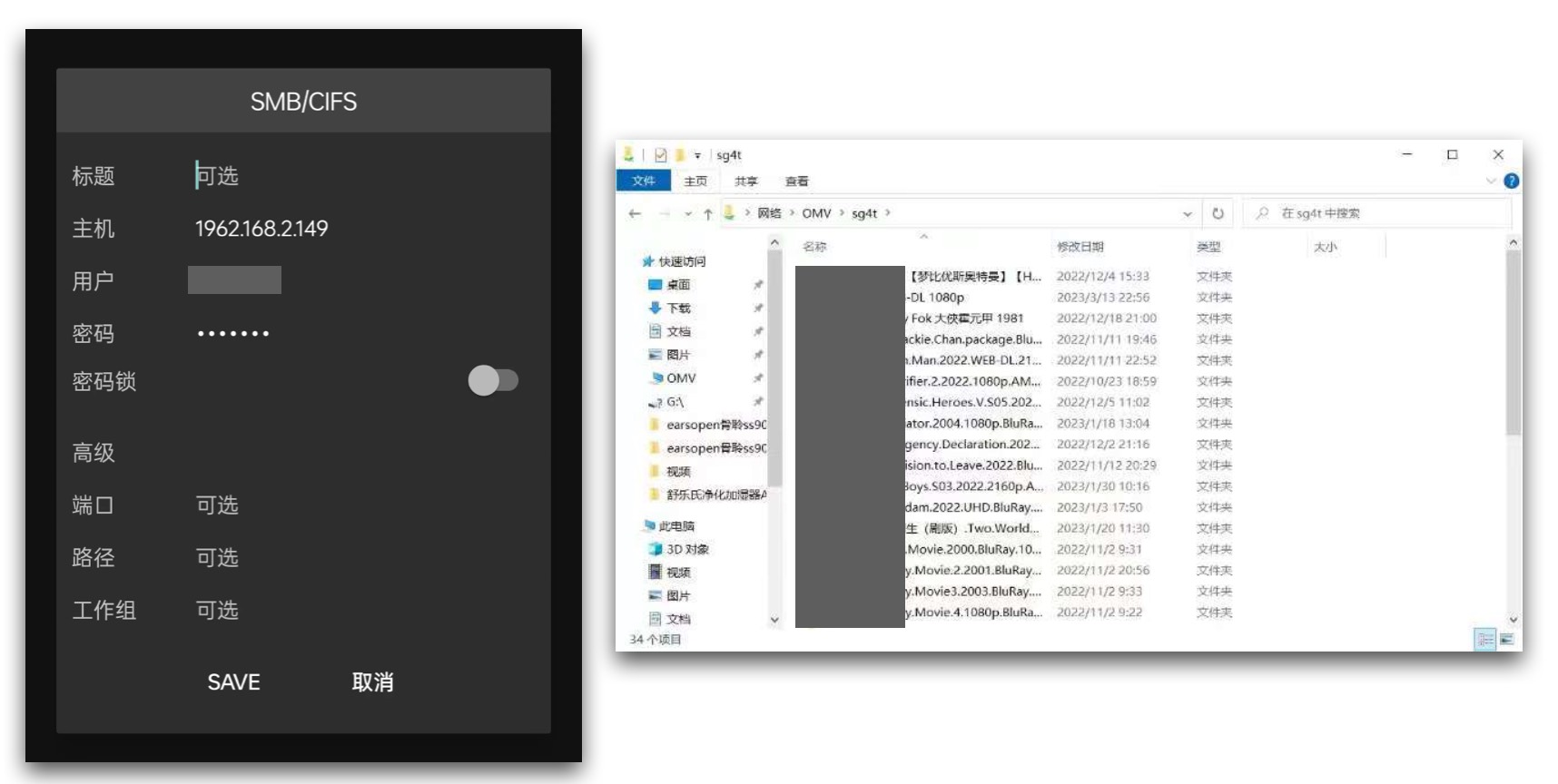The image size is (1558, 784).
Task: Select the 'ackie.Chan.package.Blu...' folder
Action: [x=1017, y=339]
